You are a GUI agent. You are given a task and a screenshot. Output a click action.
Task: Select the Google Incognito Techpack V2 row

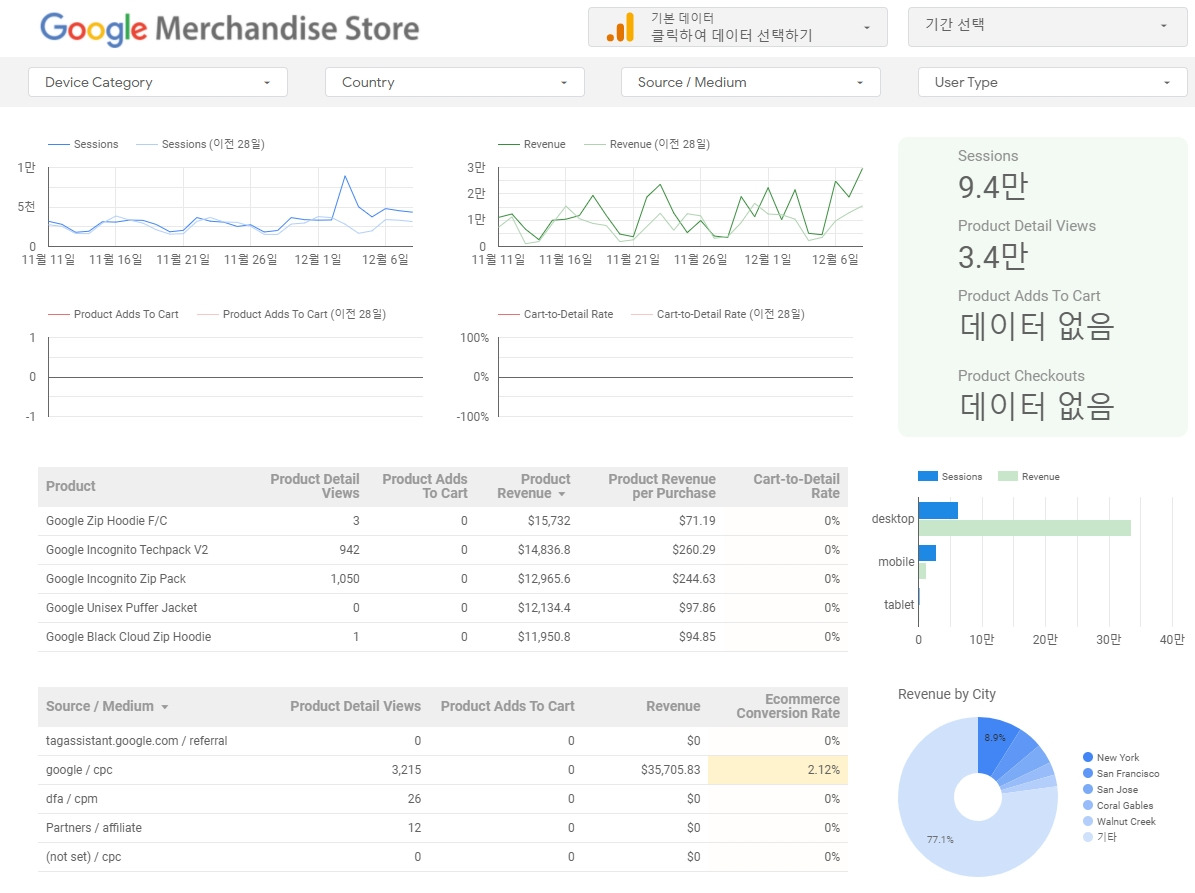point(443,550)
